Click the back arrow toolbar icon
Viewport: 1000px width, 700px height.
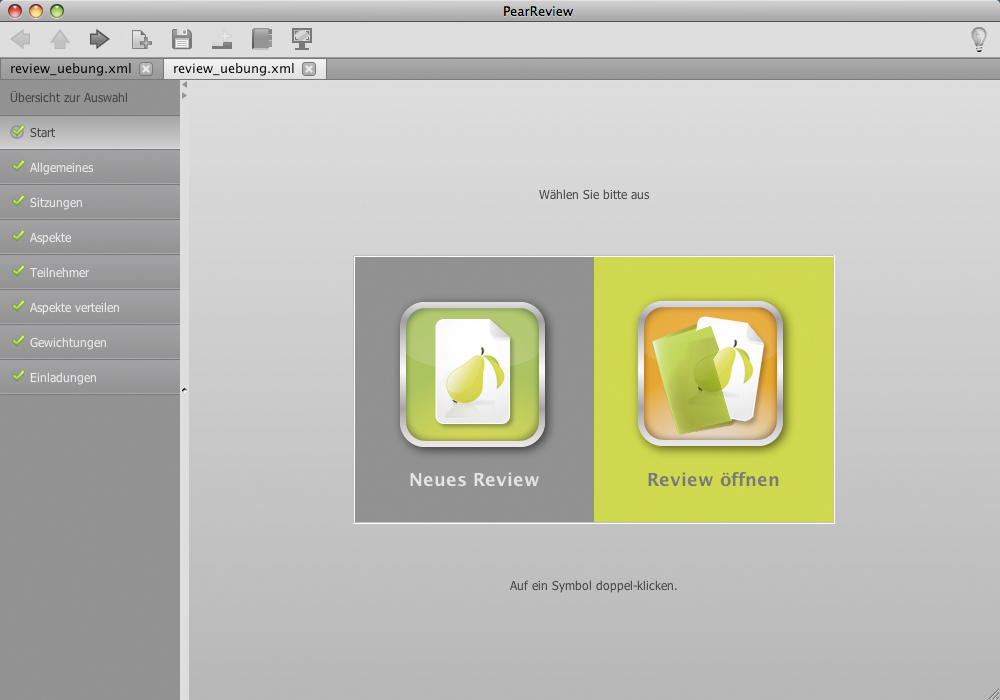[x=21, y=39]
